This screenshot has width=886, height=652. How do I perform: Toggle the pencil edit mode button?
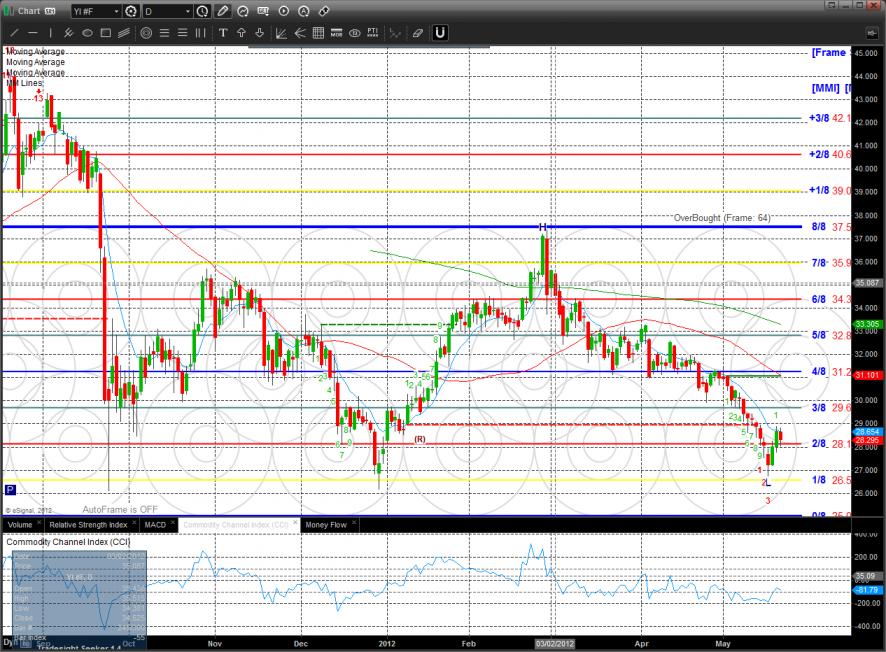pyautogui.click(x=223, y=11)
